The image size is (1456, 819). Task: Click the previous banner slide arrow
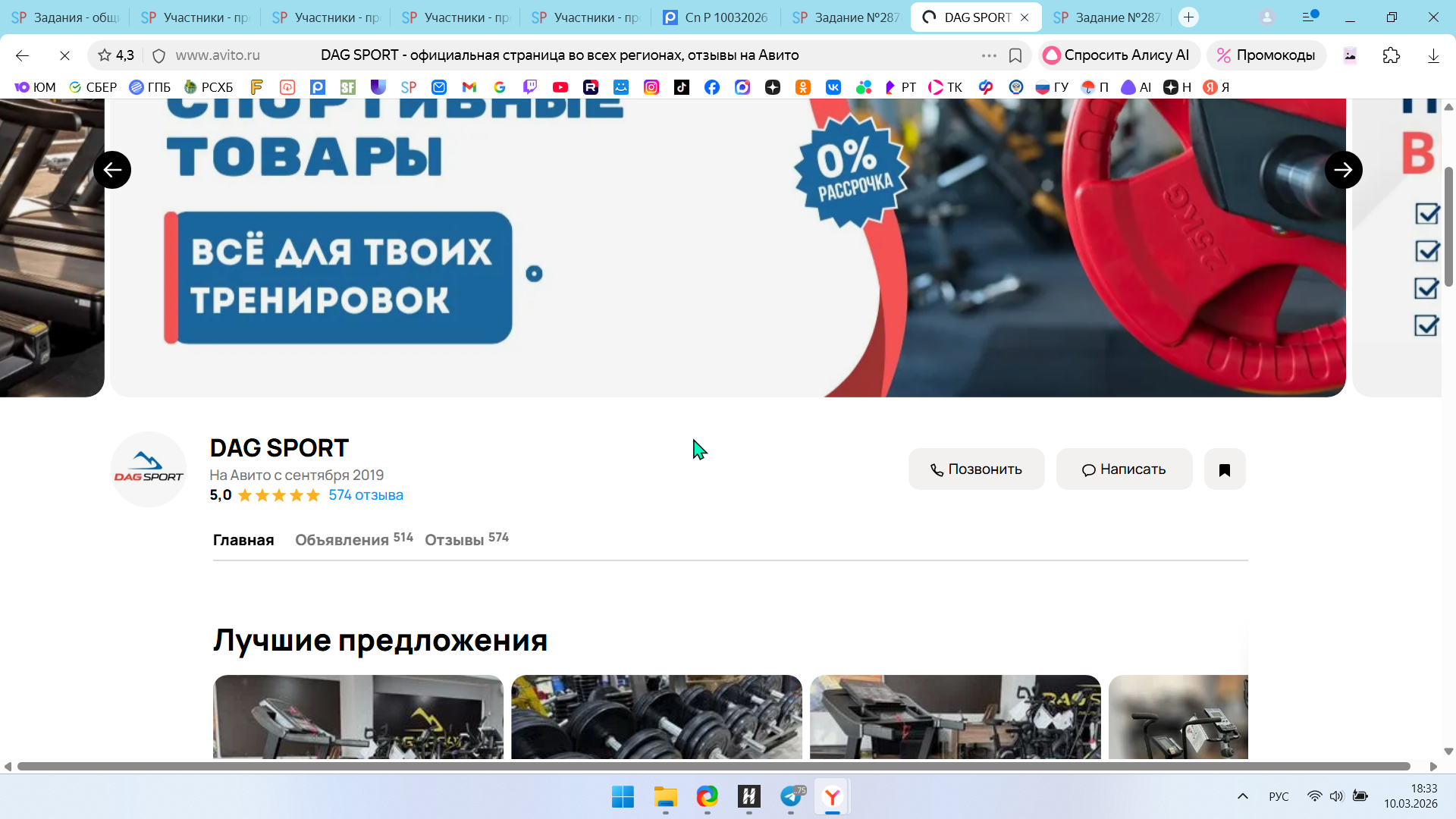(112, 170)
